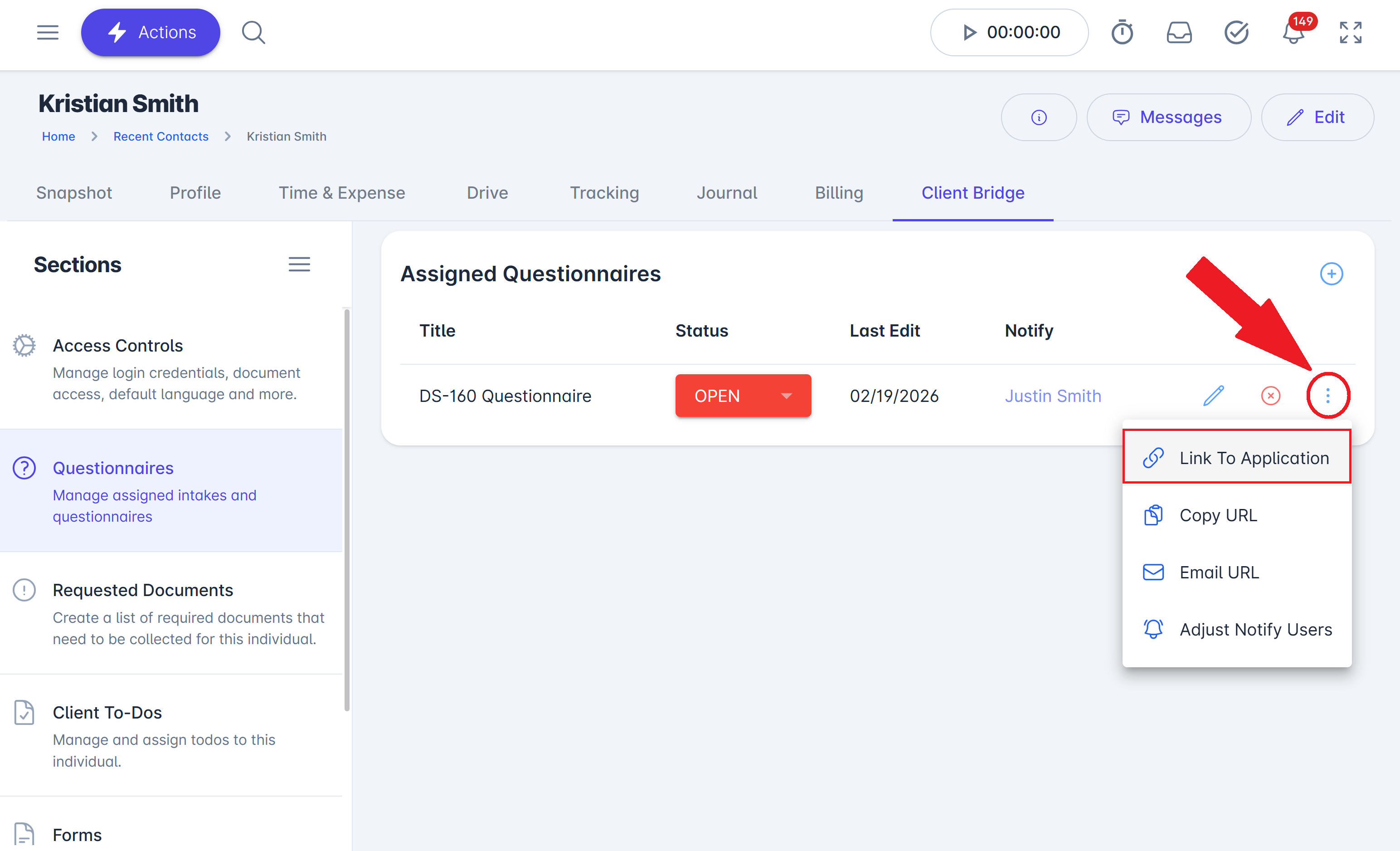Toggle fullscreen with the expand icon
1400x851 pixels.
[x=1351, y=32]
